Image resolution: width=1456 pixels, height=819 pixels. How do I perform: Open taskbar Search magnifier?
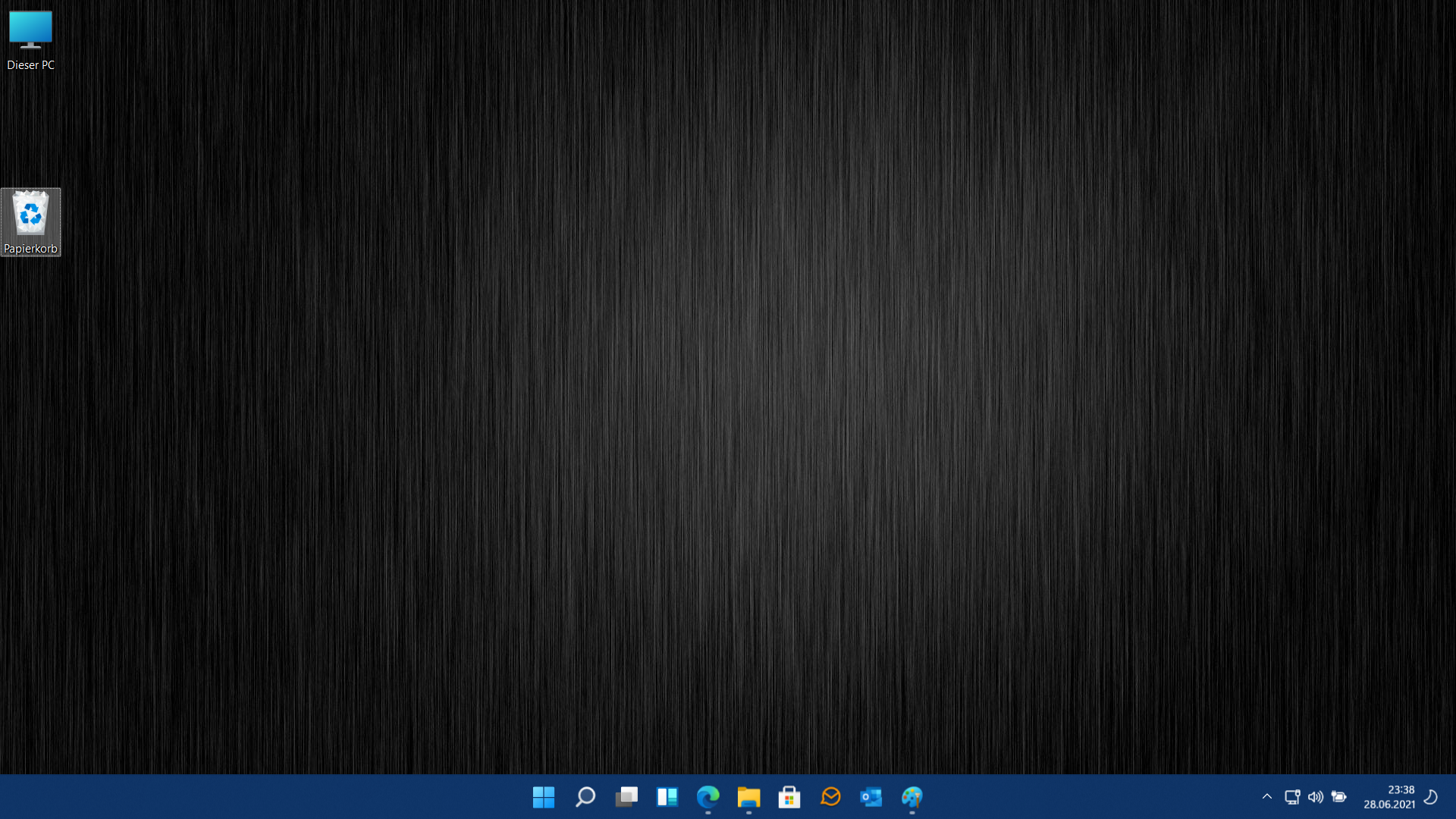[585, 797]
